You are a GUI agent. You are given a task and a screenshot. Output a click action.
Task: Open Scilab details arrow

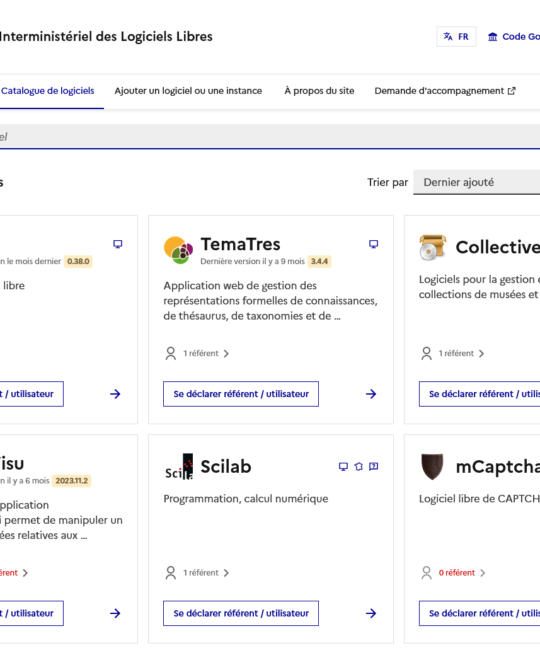click(x=371, y=613)
